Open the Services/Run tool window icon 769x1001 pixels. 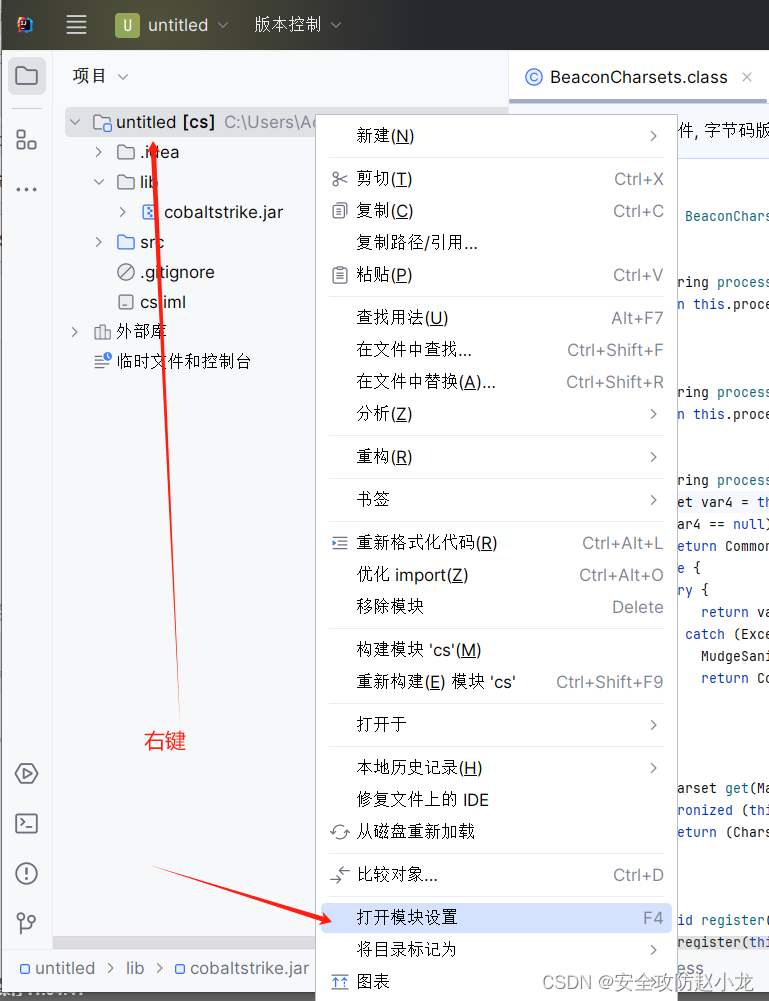26,774
